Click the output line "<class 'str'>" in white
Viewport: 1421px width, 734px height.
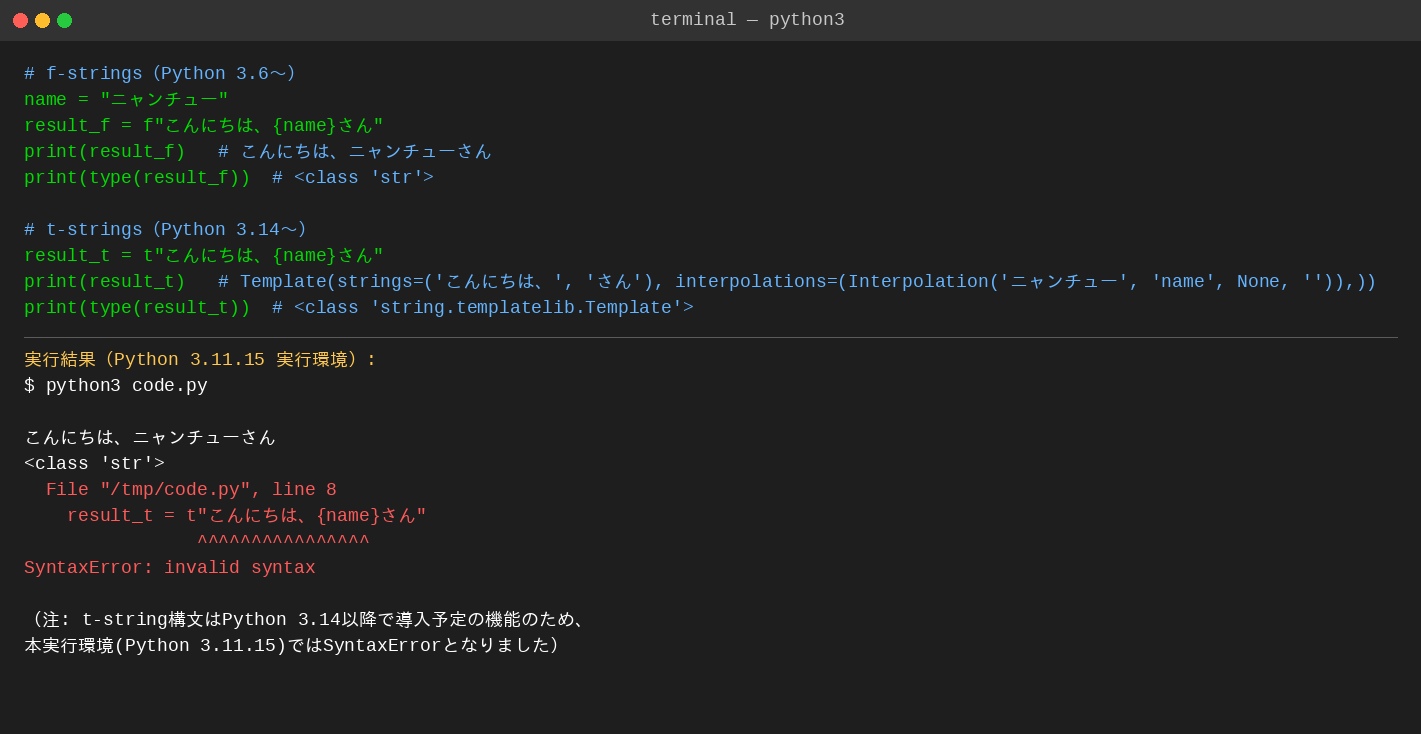(x=94, y=464)
